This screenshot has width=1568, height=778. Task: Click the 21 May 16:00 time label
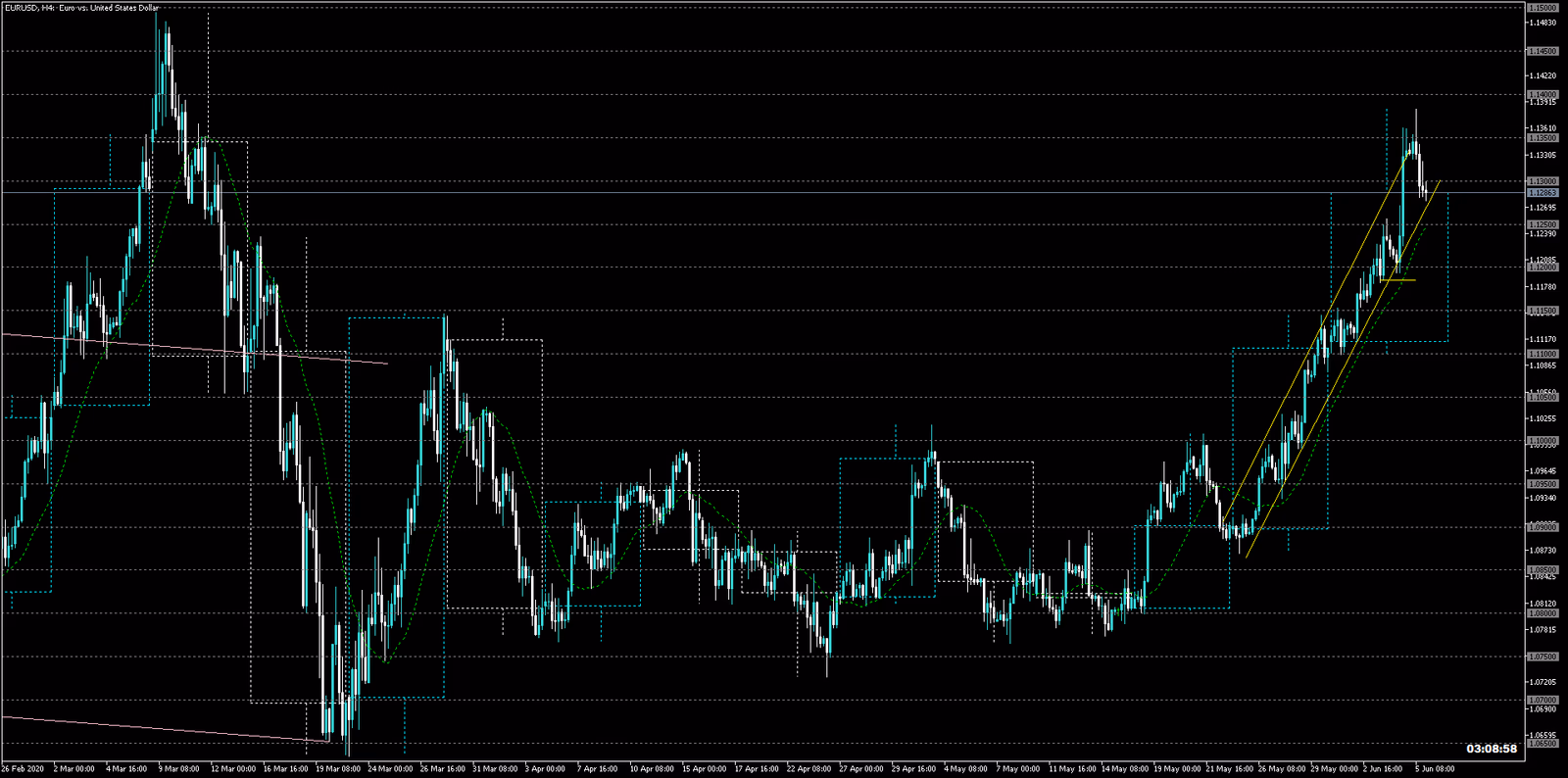pos(1229,769)
